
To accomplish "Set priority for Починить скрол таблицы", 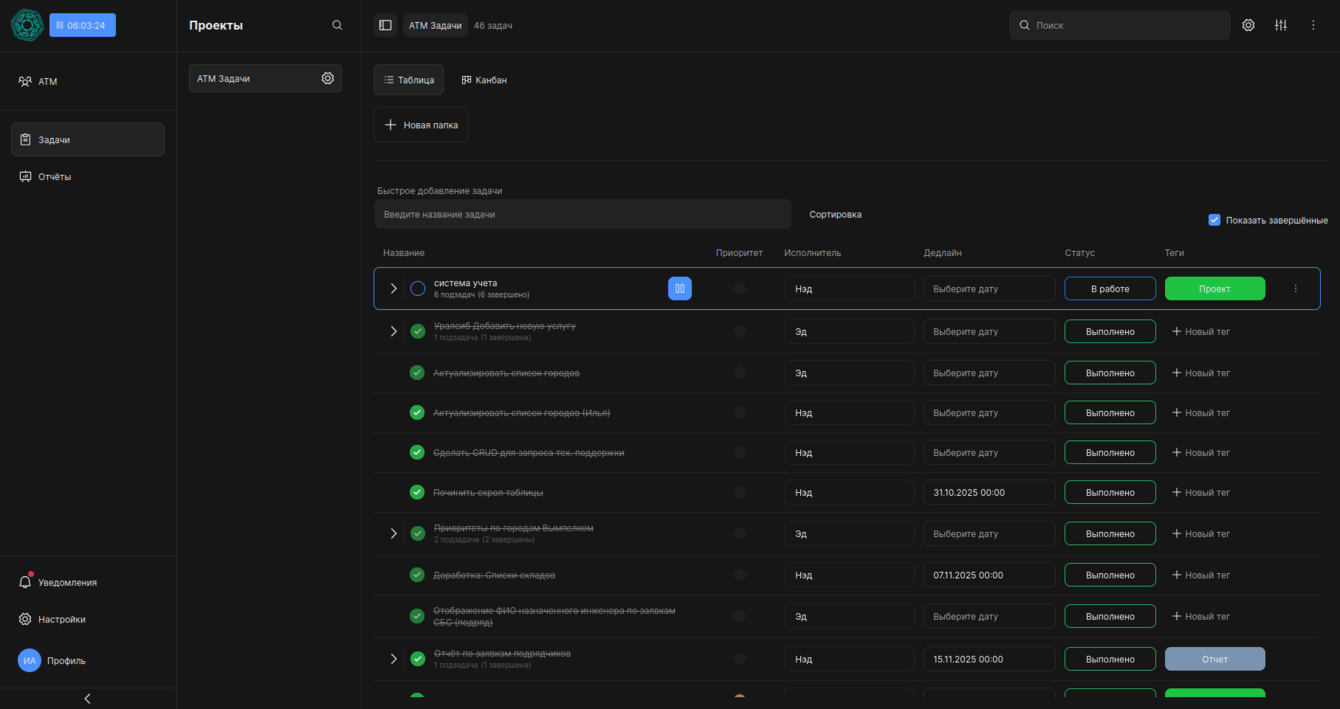I will tap(740, 492).
